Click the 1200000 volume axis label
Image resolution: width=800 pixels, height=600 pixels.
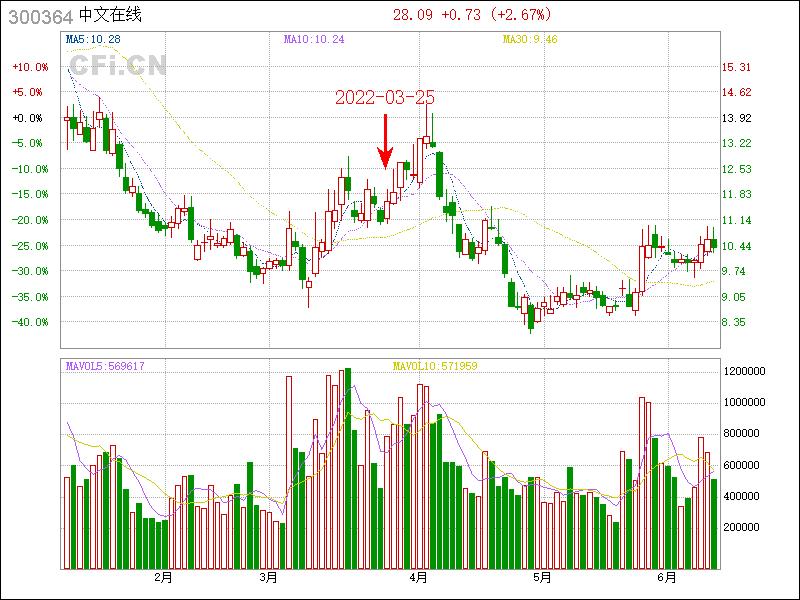[x=746, y=371]
